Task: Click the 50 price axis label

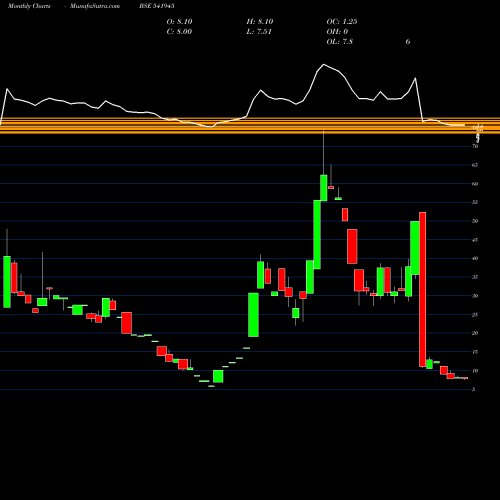Action: [x=475, y=221]
